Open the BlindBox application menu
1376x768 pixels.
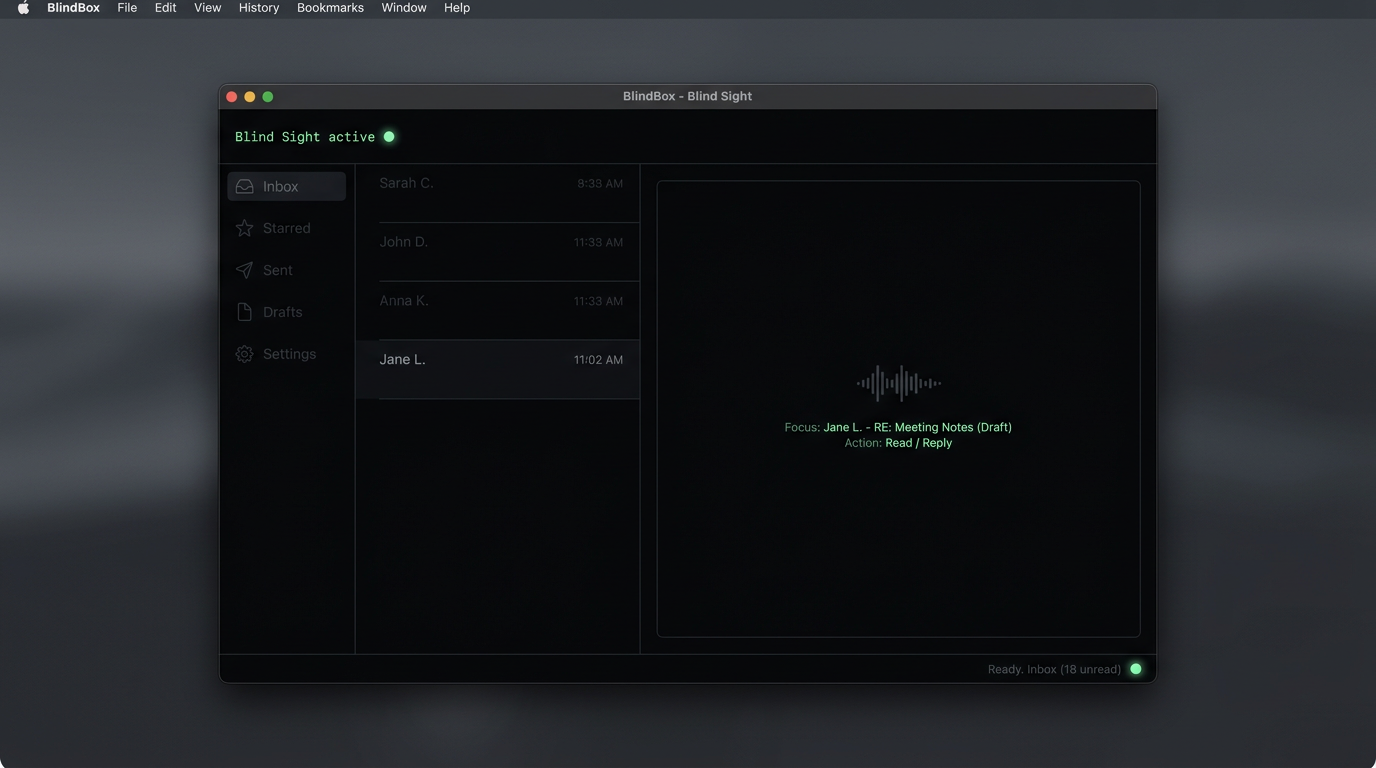(x=72, y=8)
